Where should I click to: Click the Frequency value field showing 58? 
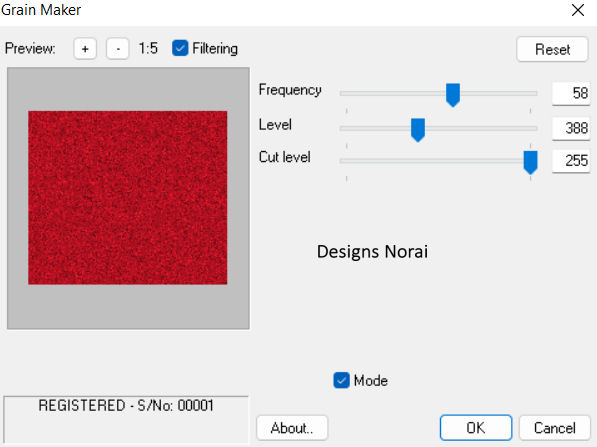pyautogui.click(x=571, y=93)
